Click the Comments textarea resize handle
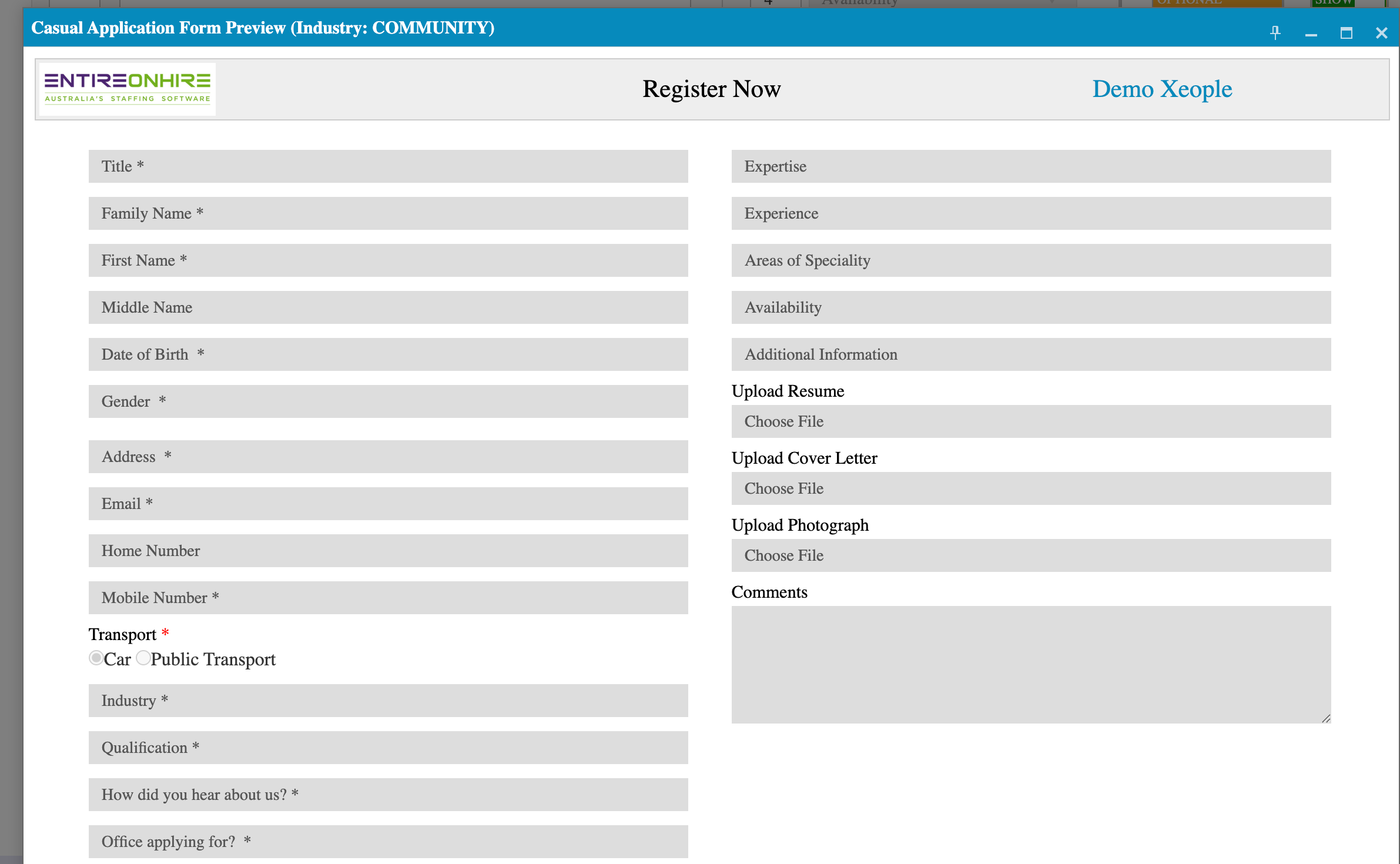This screenshot has width=1400, height=864. 1326,719
